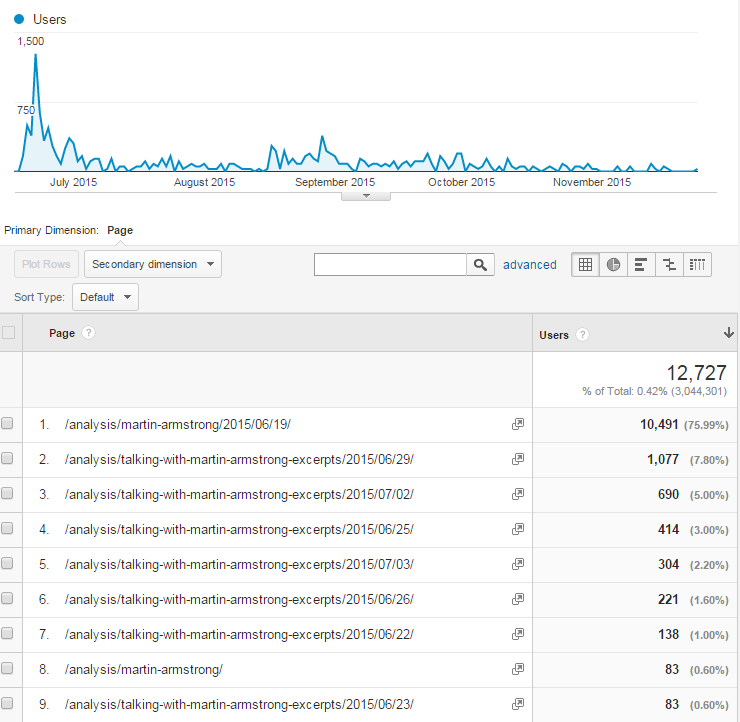Open the Sort Type Default dropdown

(x=105, y=297)
